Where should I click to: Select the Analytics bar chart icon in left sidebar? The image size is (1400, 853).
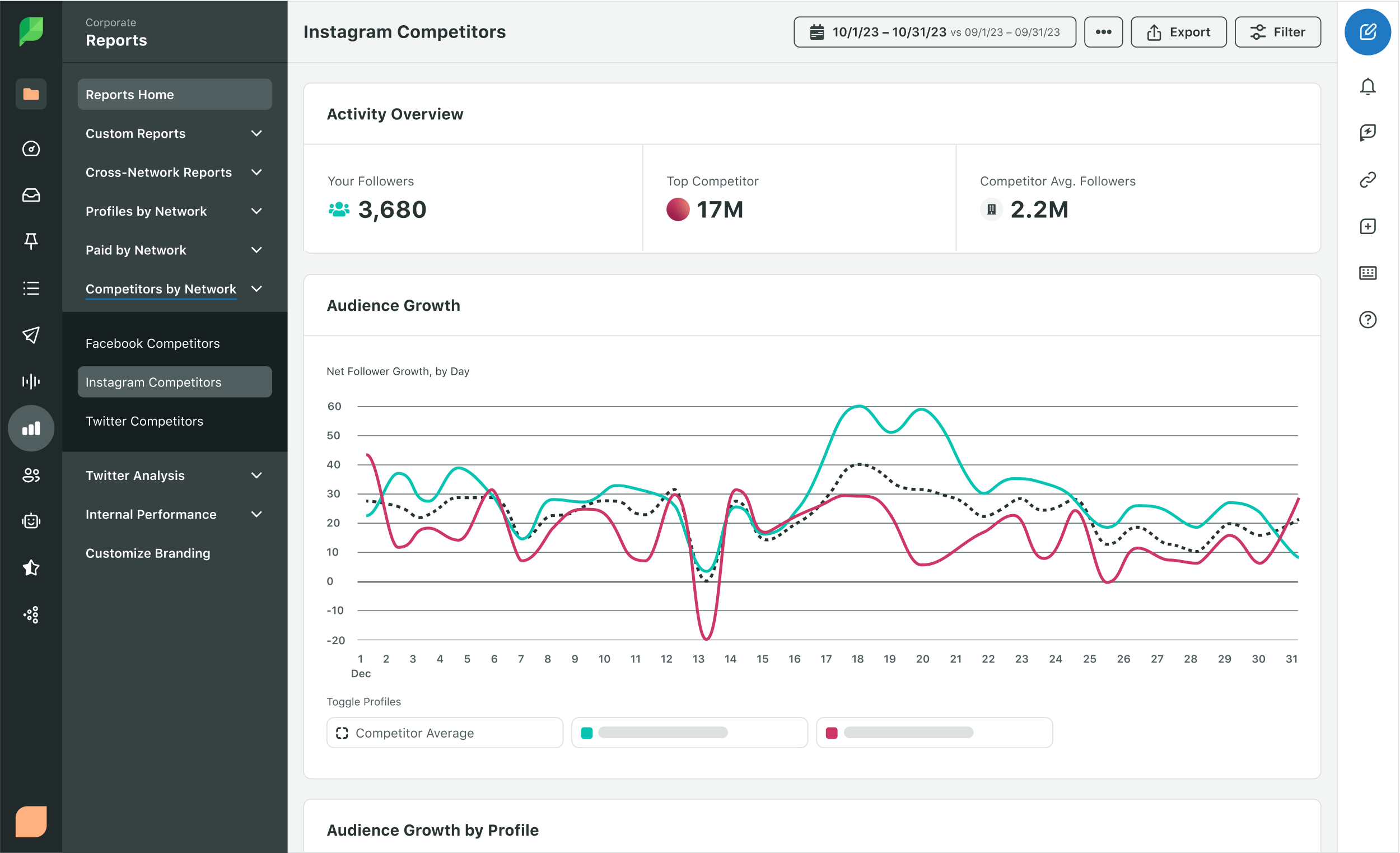[x=31, y=427]
